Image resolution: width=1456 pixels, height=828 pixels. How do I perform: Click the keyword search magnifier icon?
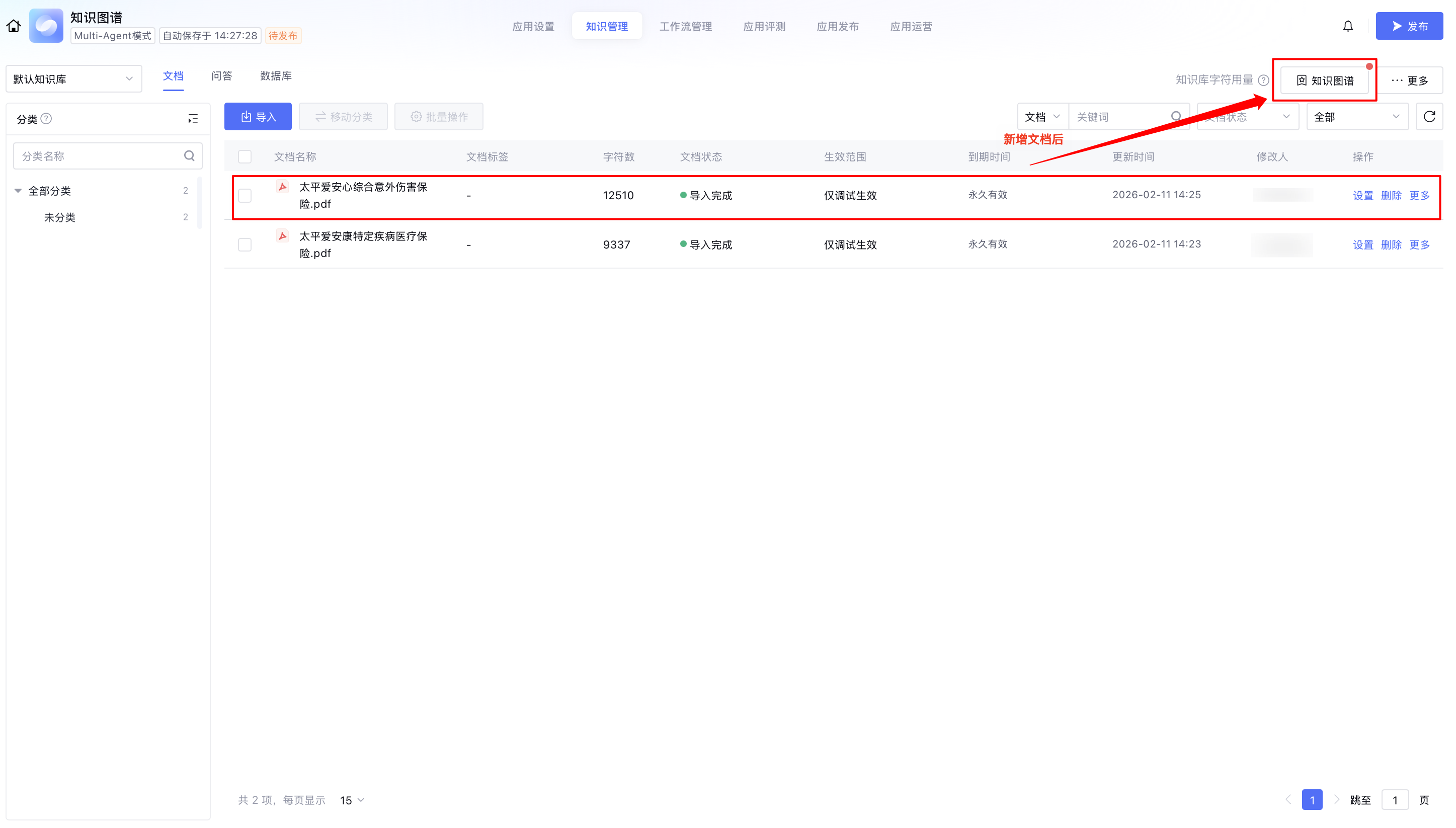pos(1176,117)
